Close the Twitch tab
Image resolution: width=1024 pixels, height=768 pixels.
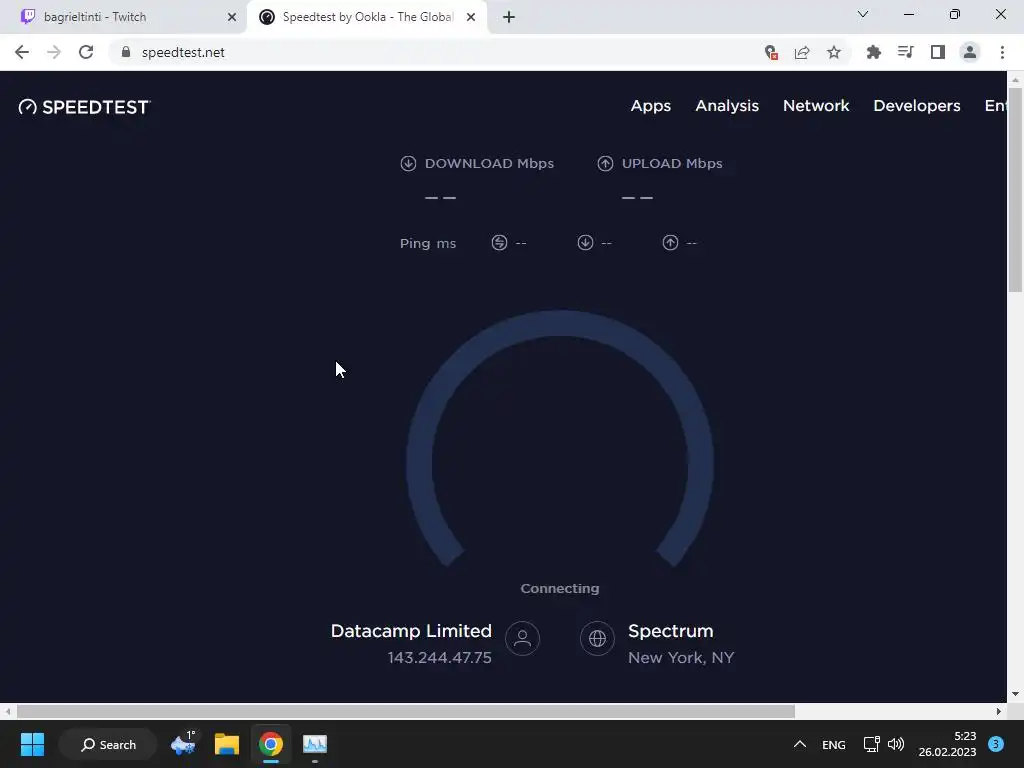pyautogui.click(x=232, y=17)
